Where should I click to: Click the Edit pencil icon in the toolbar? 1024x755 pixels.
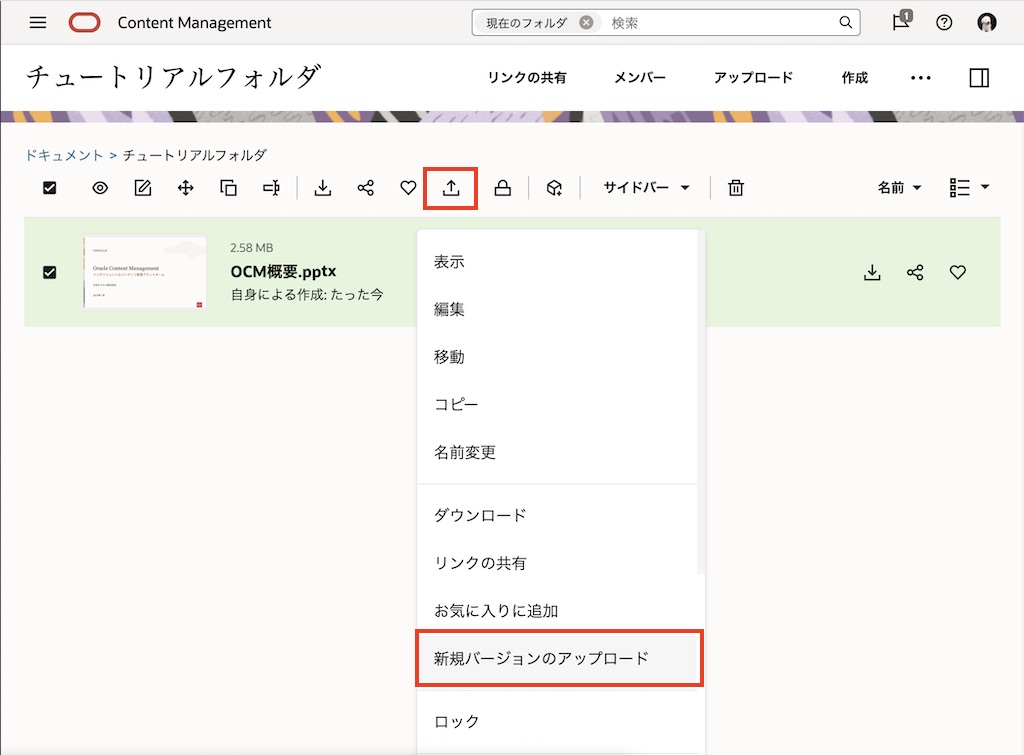click(142, 187)
